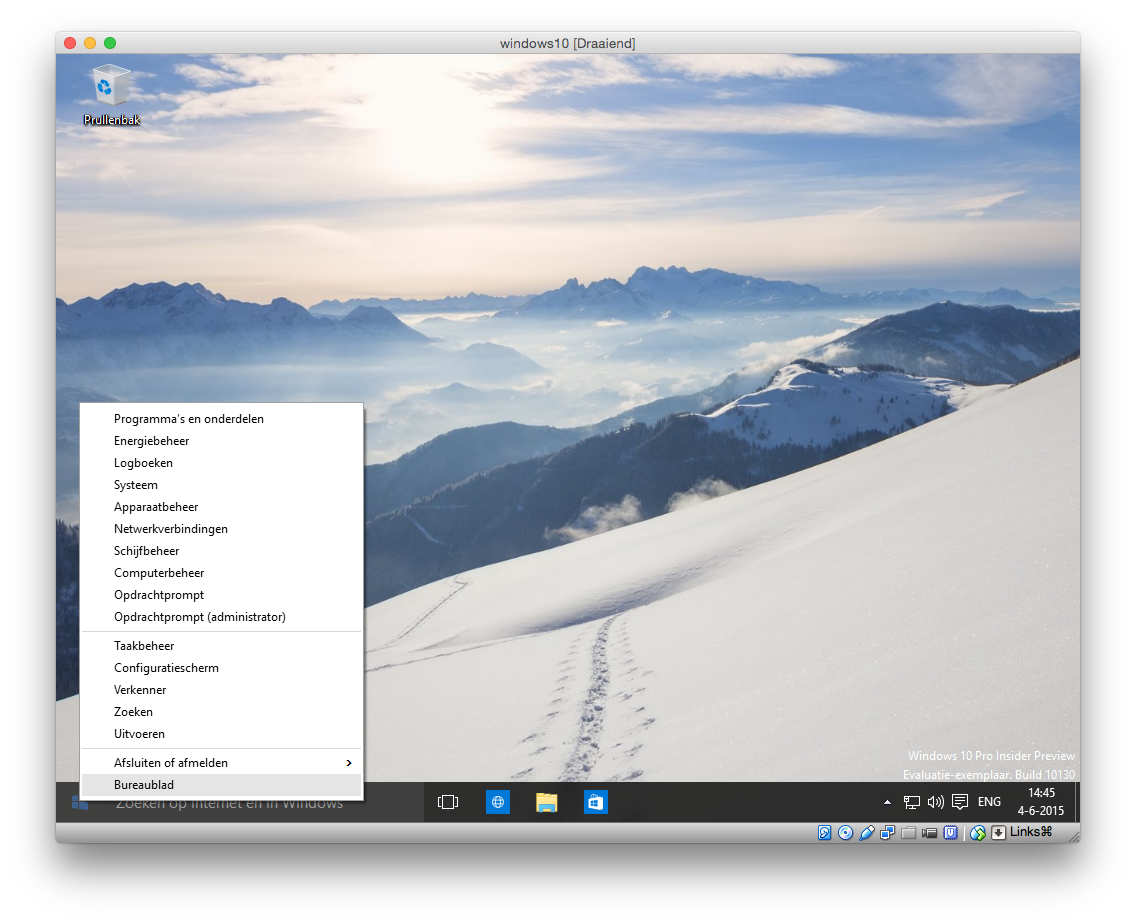
Task: Click the Task View taskbar icon
Action: point(448,802)
